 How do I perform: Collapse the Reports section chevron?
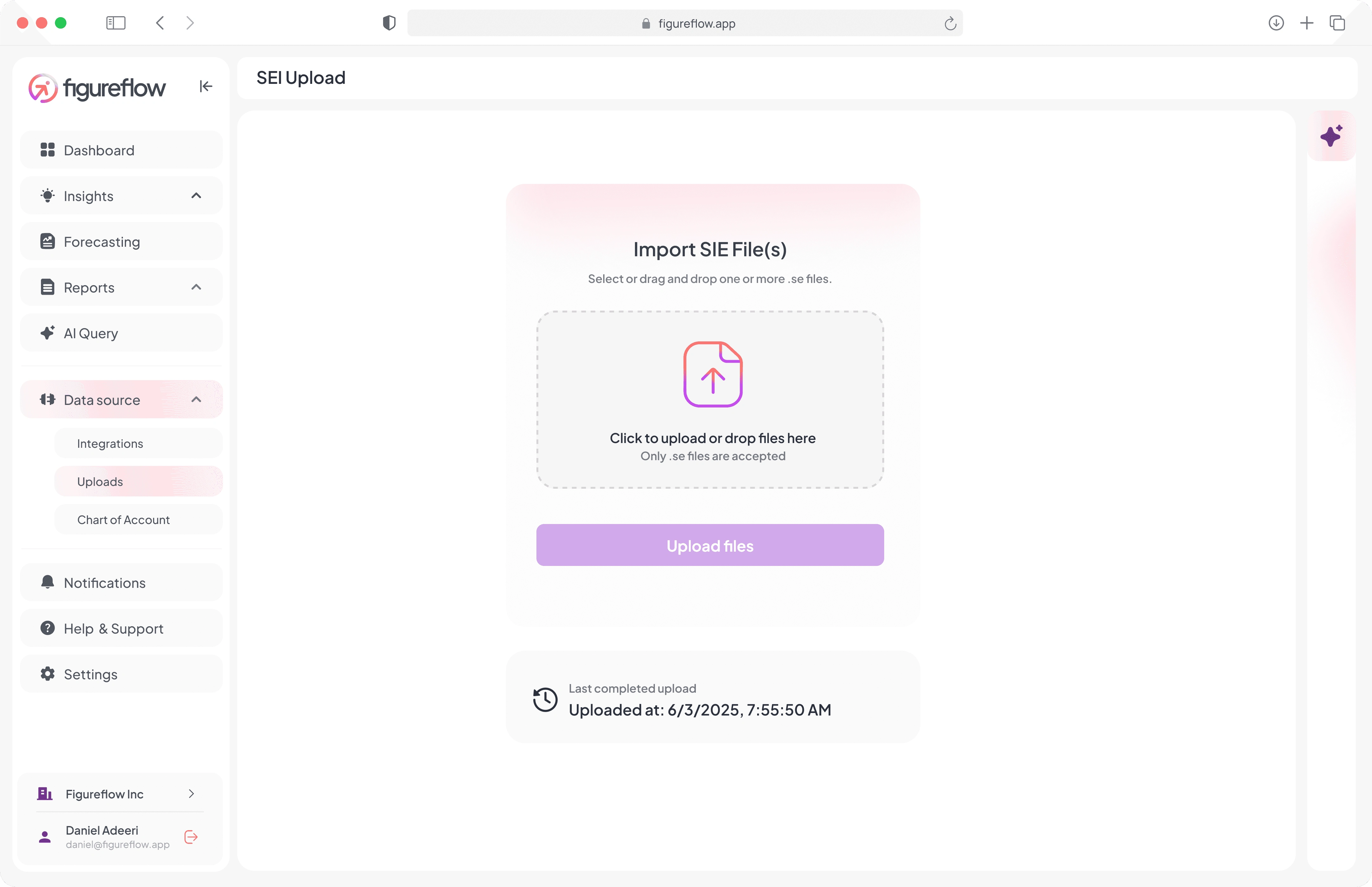(196, 287)
